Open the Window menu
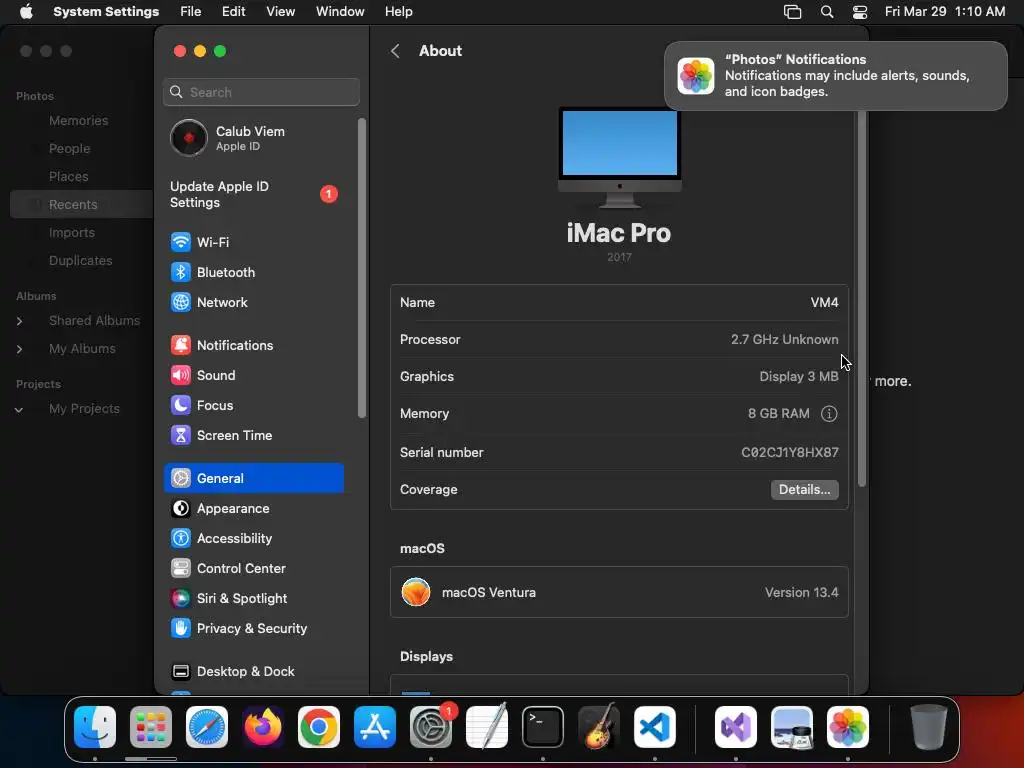 tap(340, 12)
